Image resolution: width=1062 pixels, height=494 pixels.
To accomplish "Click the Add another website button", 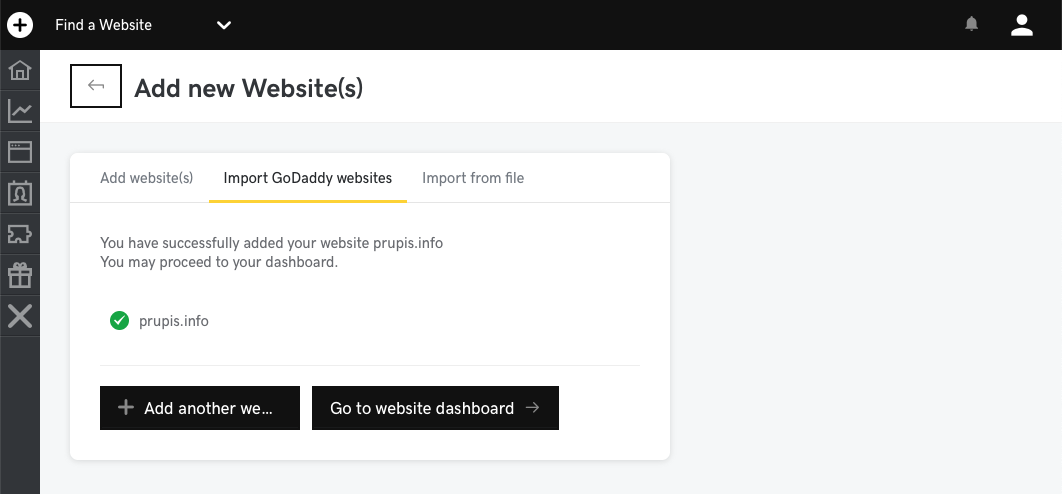I will coord(200,408).
